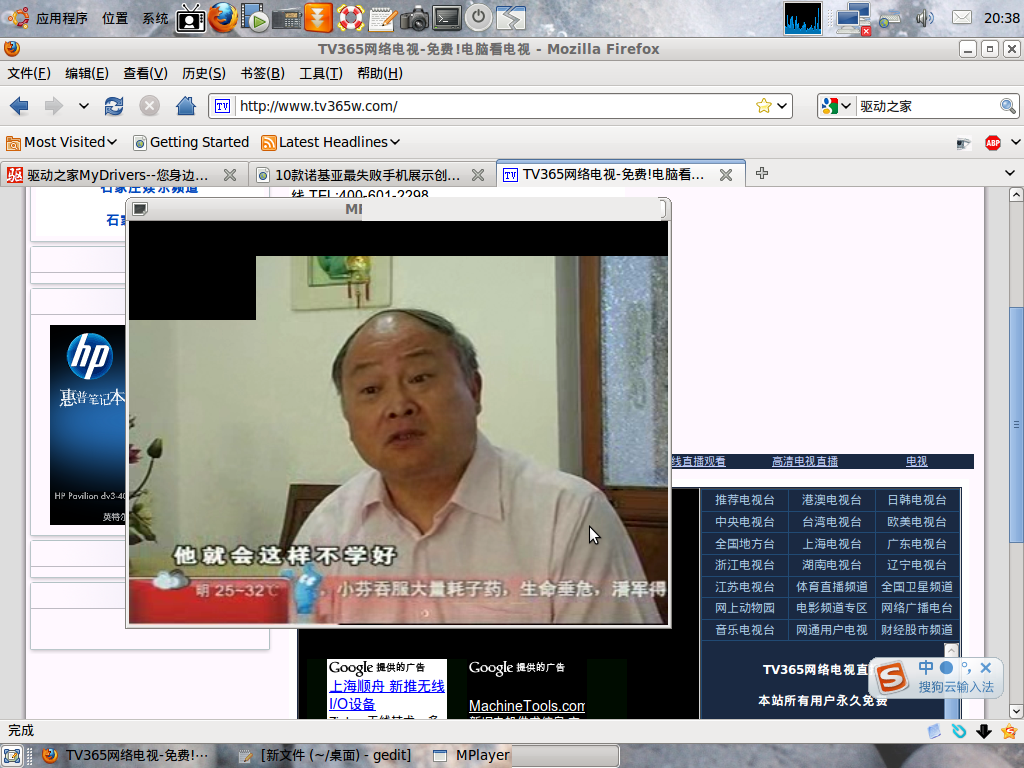Launch the movie player icon in the top panel

coord(255,18)
